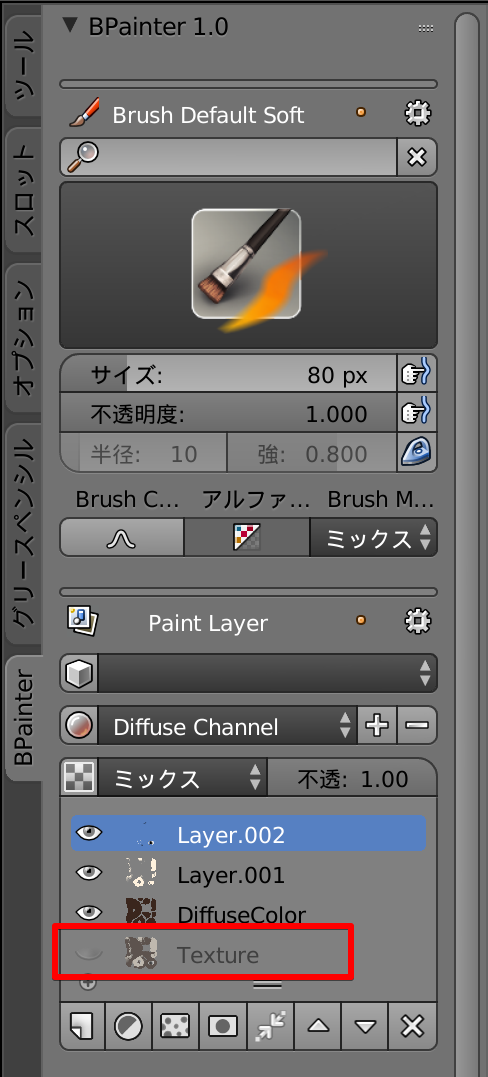488x1077 pixels.
Task: Click the Layer.001 thumbnail
Action: (142, 874)
